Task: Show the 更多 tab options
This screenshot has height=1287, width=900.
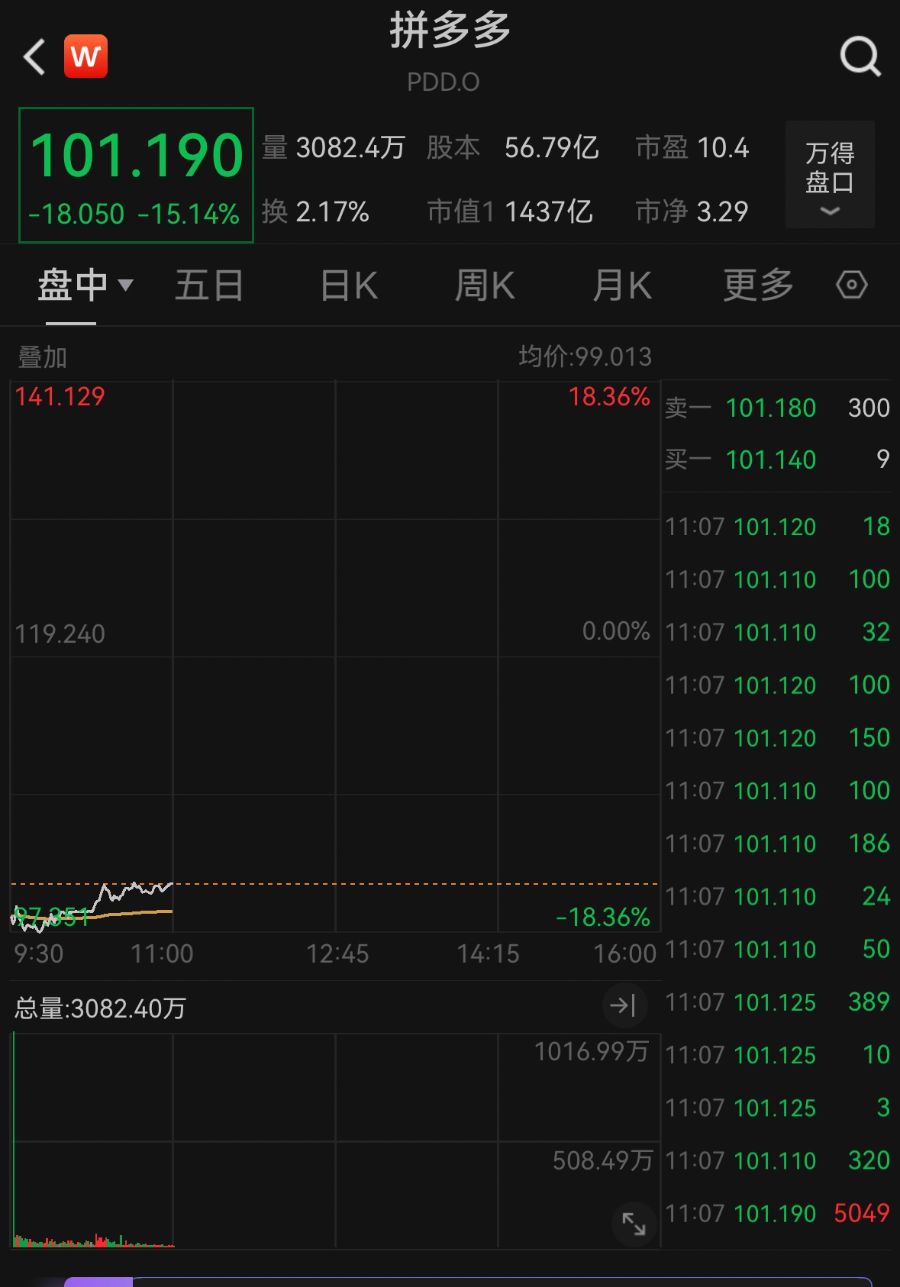Action: 758,286
